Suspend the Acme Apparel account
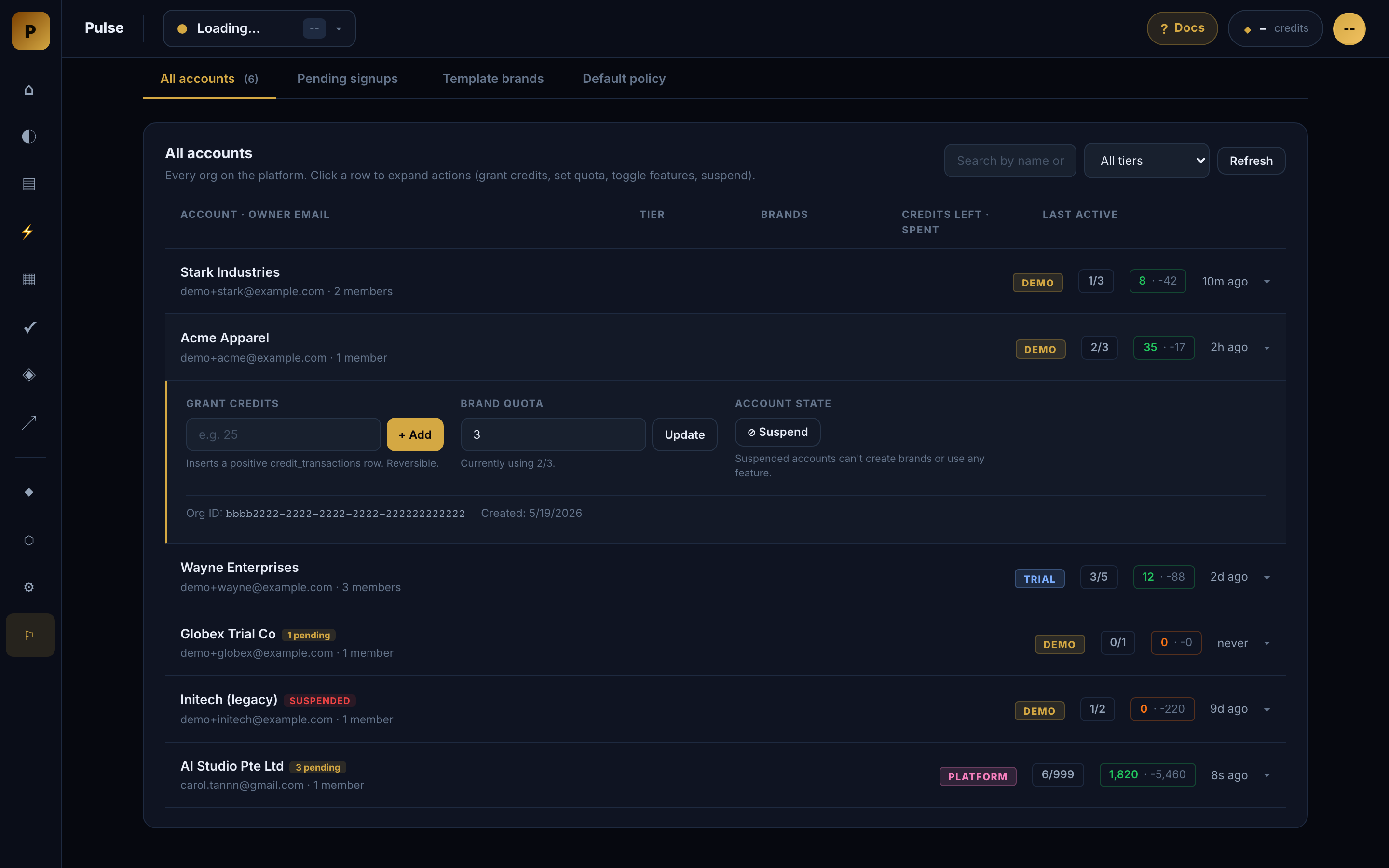Screen dimensions: 1389x868 point(778,432)
